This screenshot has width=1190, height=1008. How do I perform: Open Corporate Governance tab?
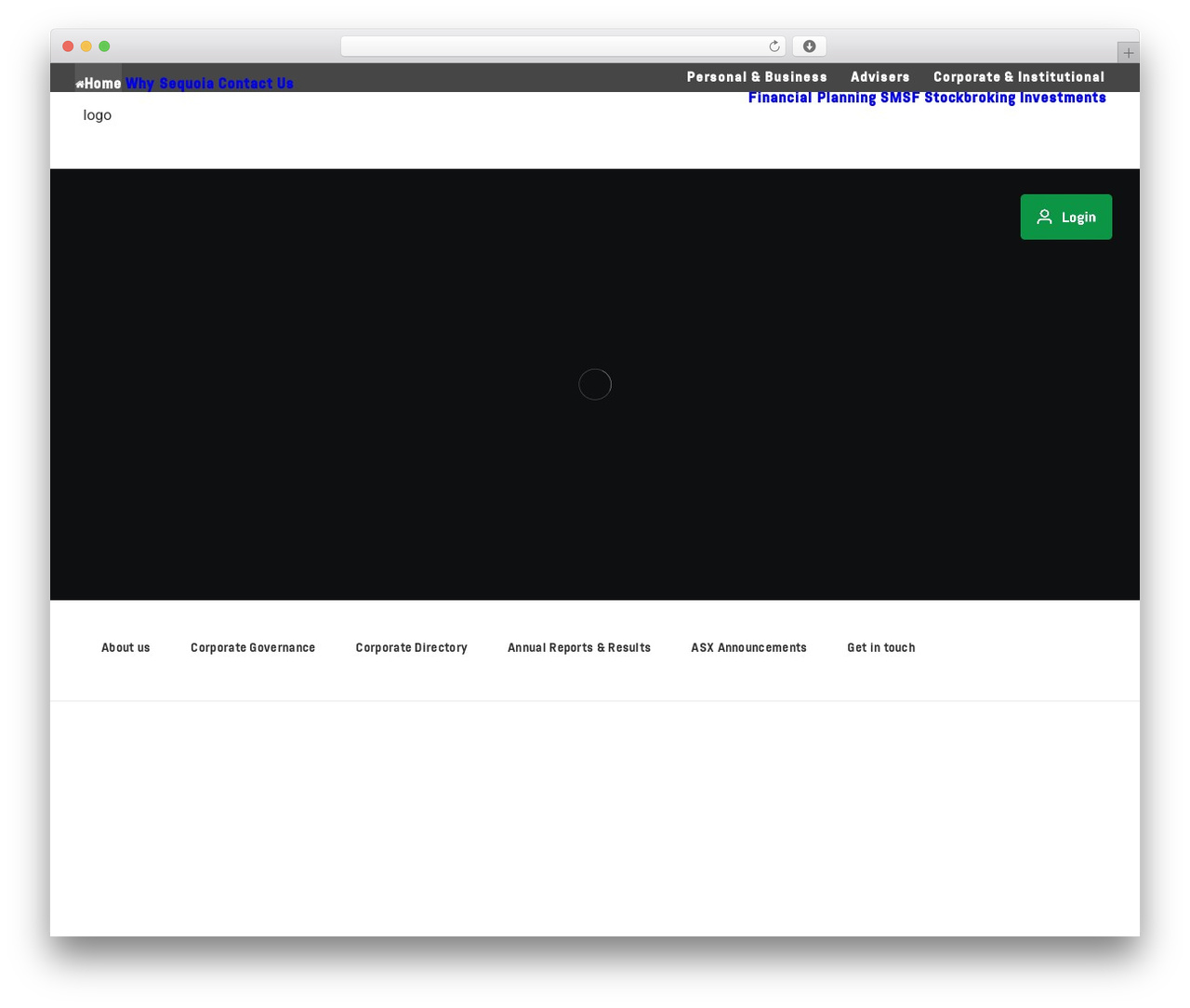253,648
